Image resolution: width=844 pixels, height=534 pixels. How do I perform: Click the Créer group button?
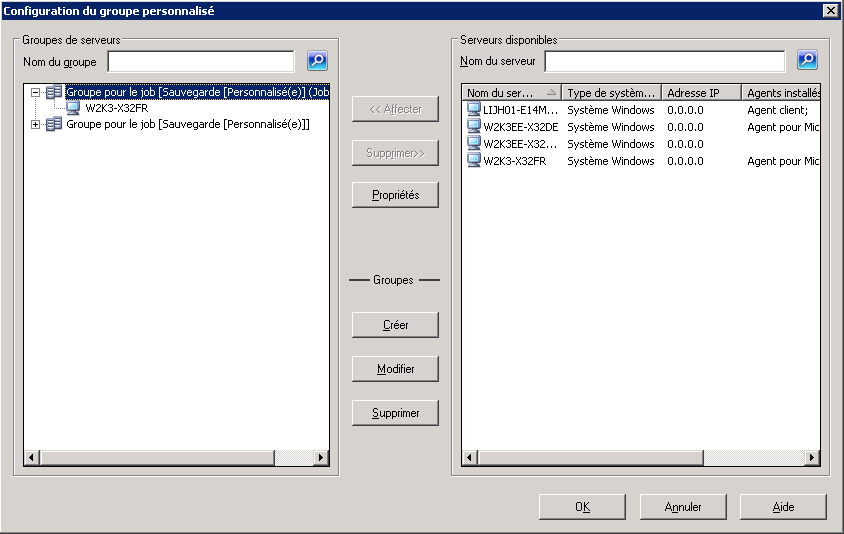(x=395, y=325)
